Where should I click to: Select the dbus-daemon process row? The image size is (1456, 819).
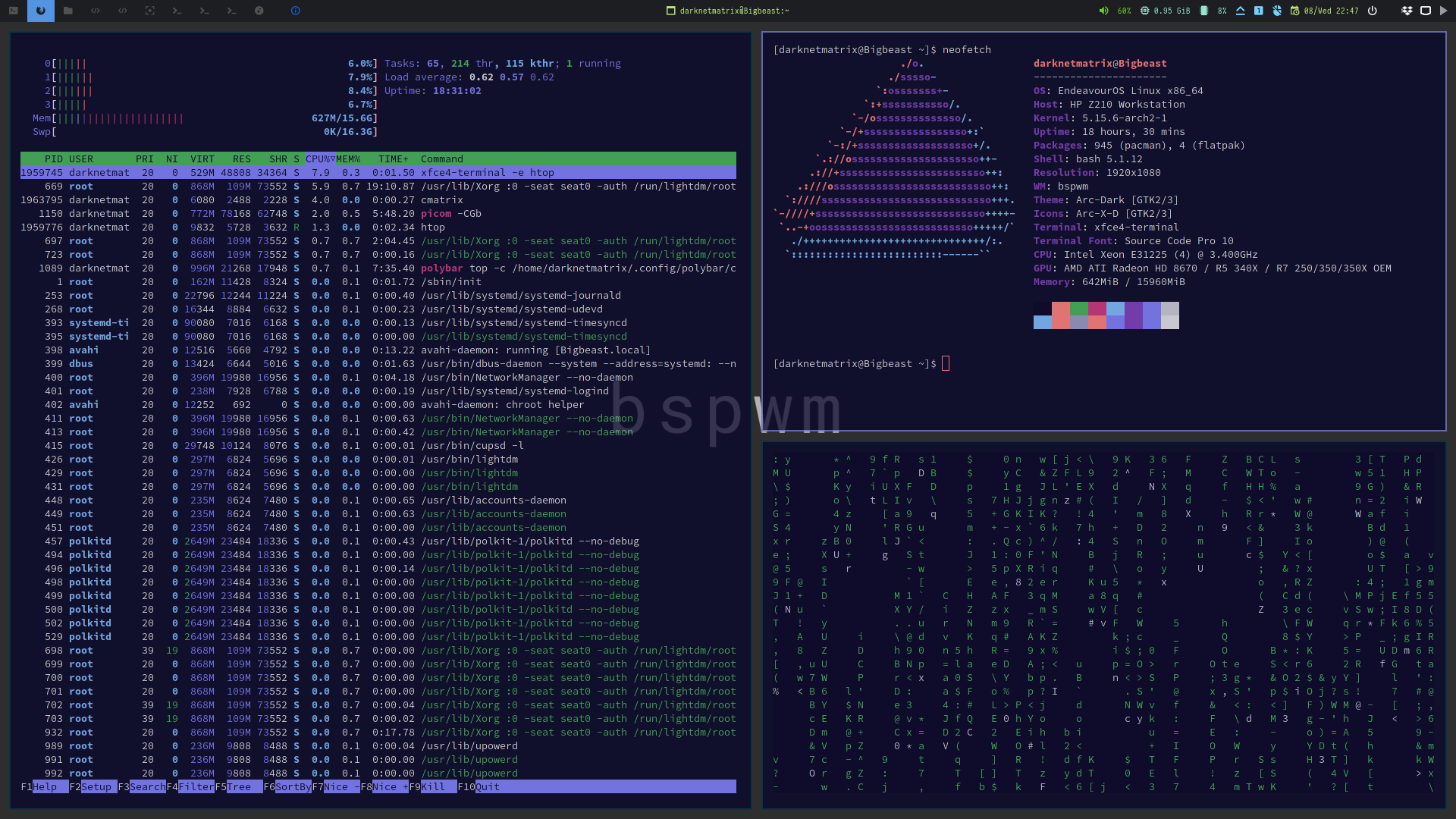378,363
